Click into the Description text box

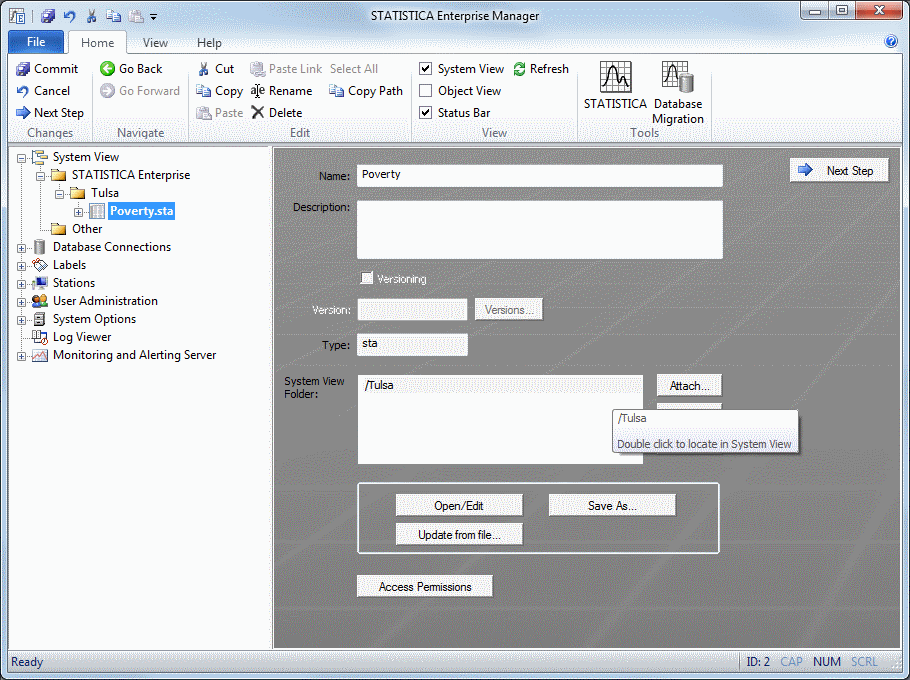point(539,230)
